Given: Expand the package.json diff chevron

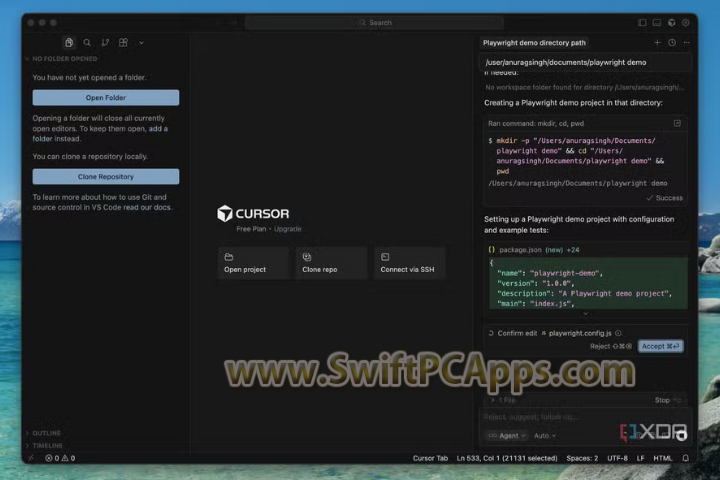Looking at the screenshot, I should (585, 314).
